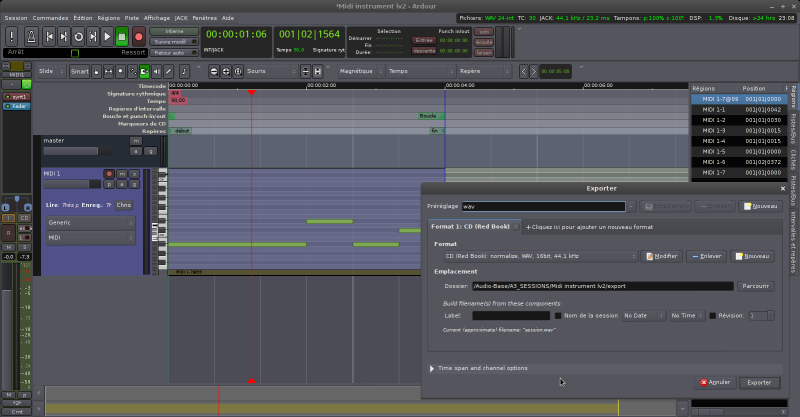Select the Smart edit mode button
The image size is (800, 417).
(x=79, y=72)
